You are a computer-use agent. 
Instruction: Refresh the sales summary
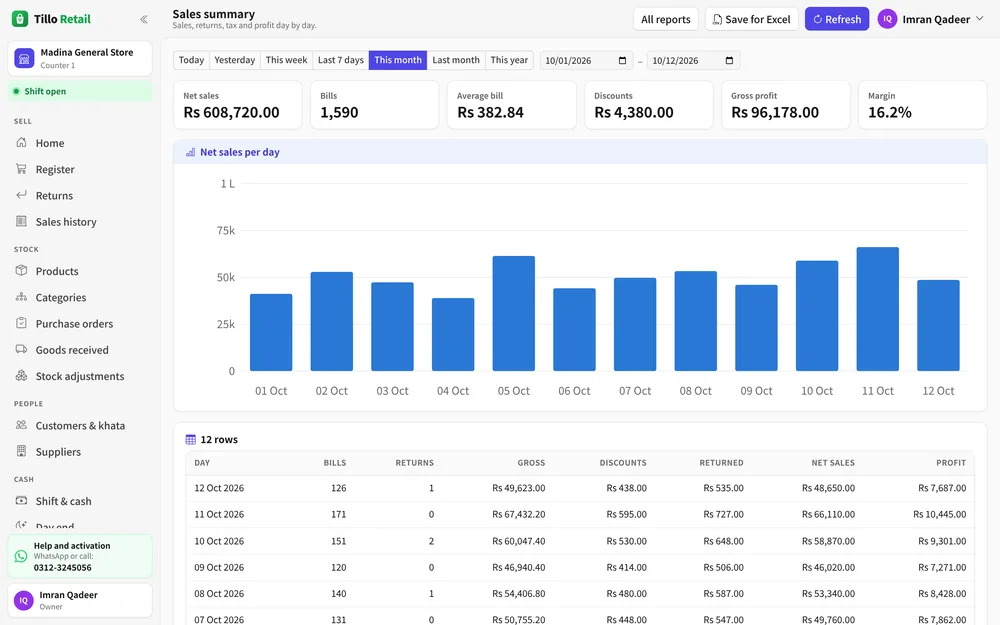[x=837, y=19]
